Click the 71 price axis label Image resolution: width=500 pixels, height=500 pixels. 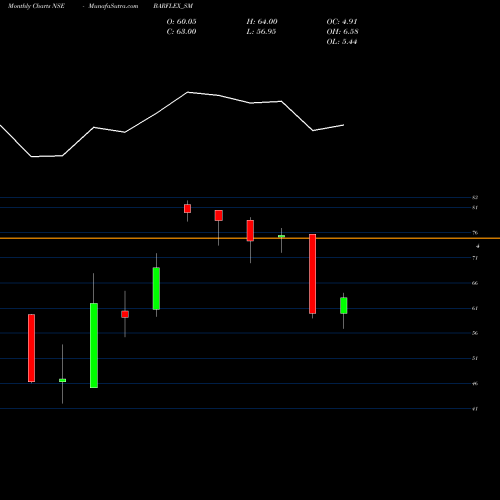click(x=475, y=258)
